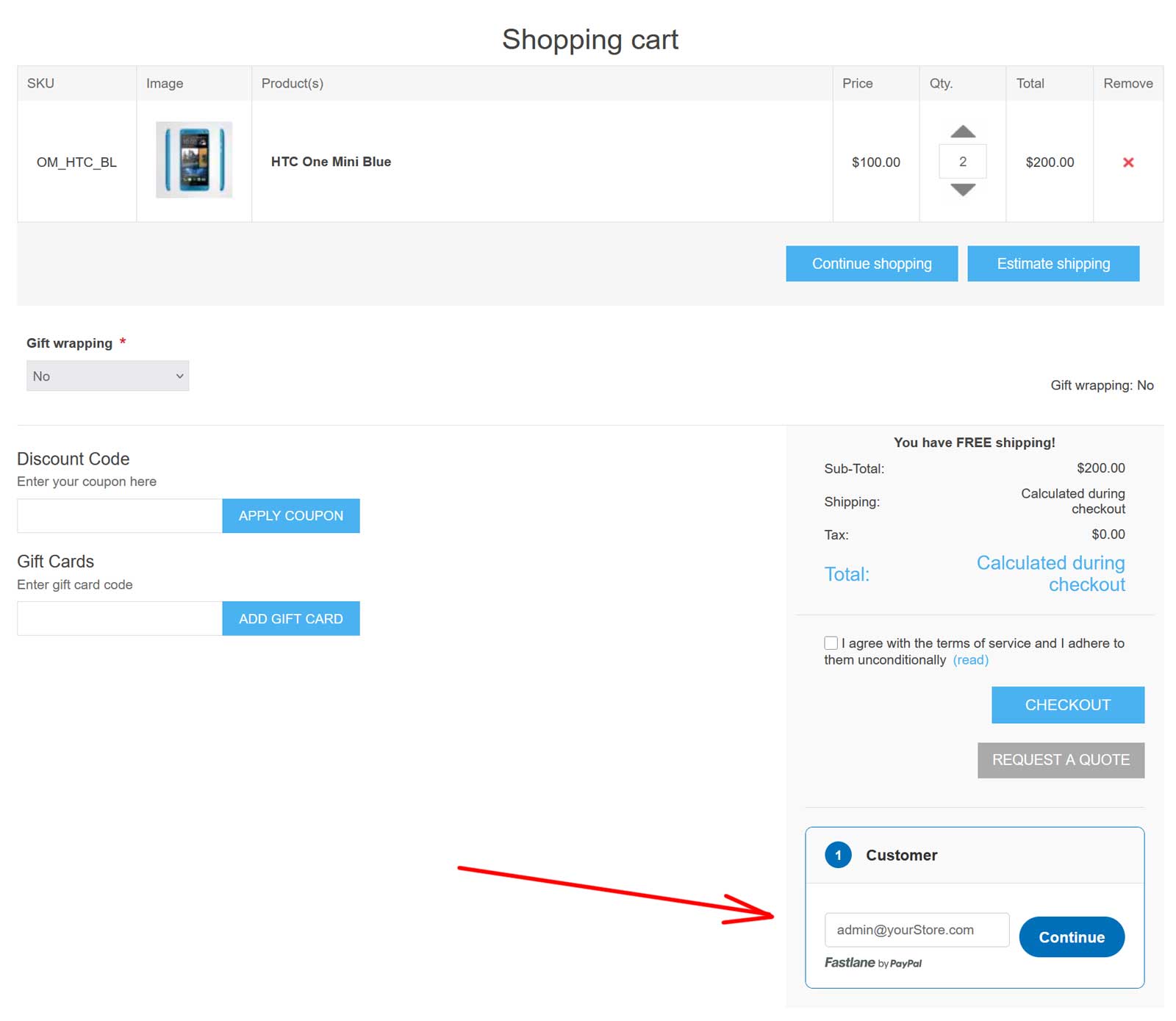Continue with the Fastlane email sign-in

[1071, 936]
